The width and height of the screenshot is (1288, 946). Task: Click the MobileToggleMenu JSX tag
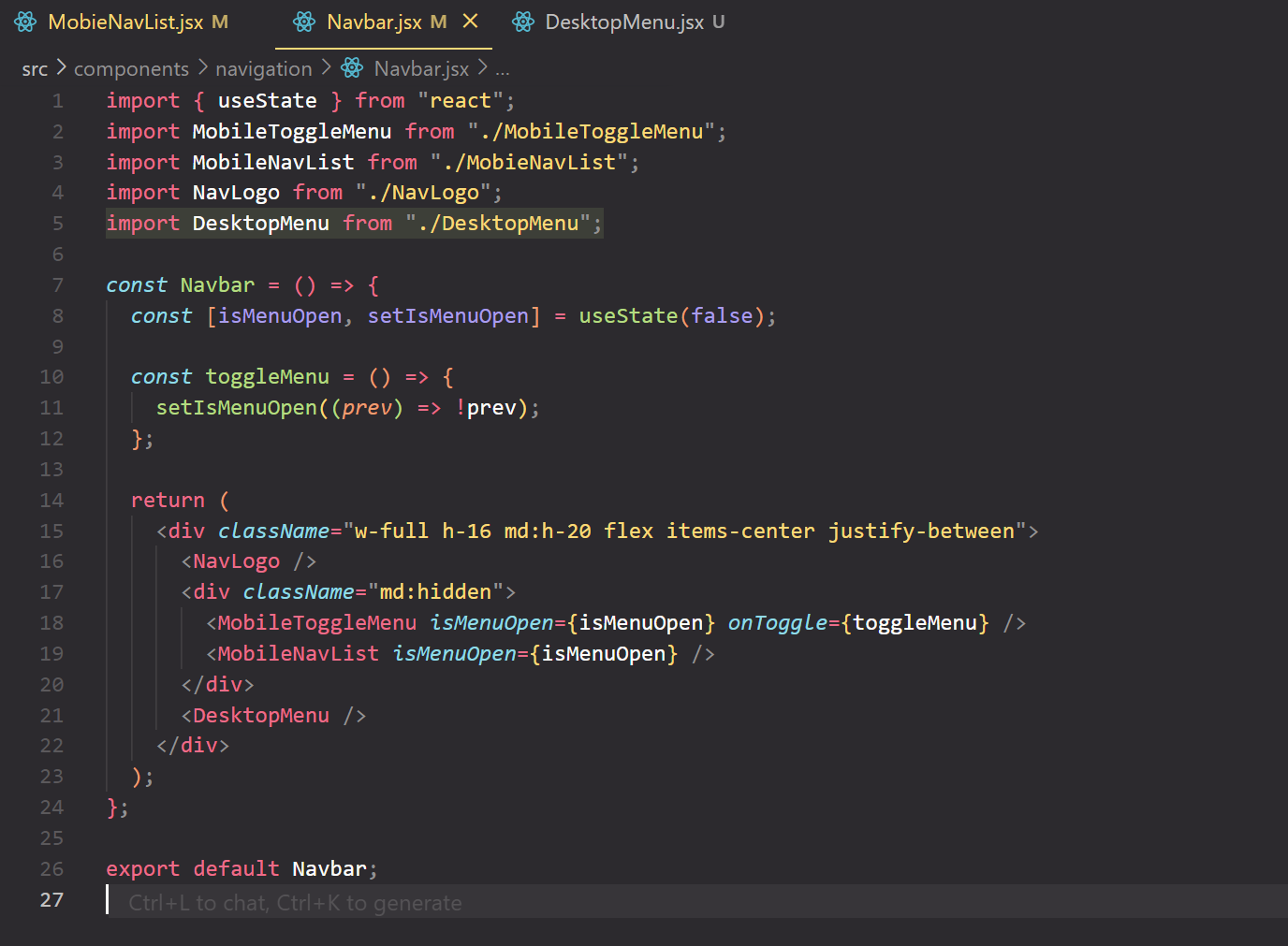(316, 623)
